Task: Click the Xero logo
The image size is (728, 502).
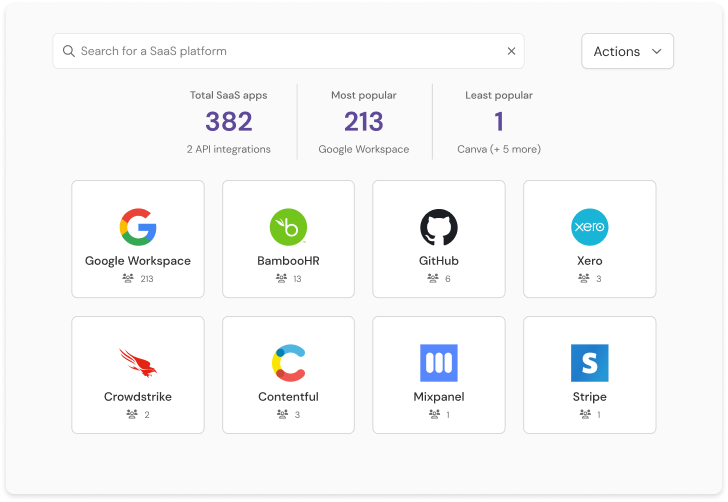Action: (x=590, y=227)
